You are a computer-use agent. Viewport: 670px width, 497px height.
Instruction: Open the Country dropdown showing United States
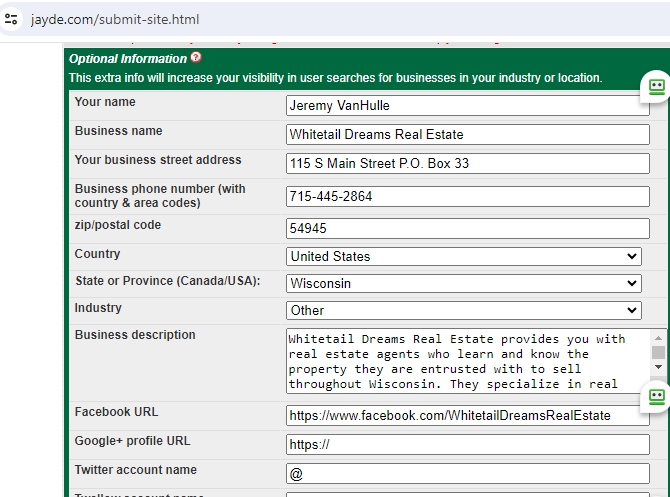(464, 257)
